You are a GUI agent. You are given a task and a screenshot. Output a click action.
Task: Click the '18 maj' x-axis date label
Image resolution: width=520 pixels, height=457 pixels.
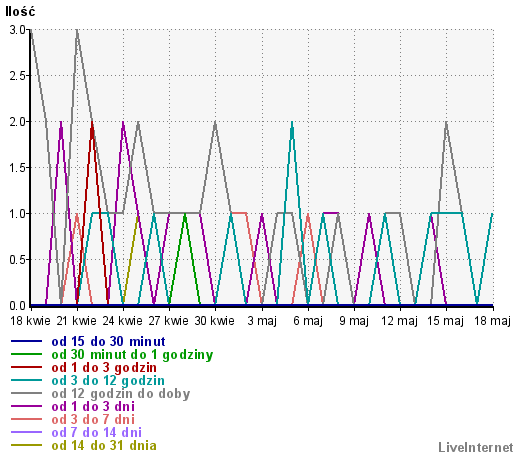tap(492, 321)
